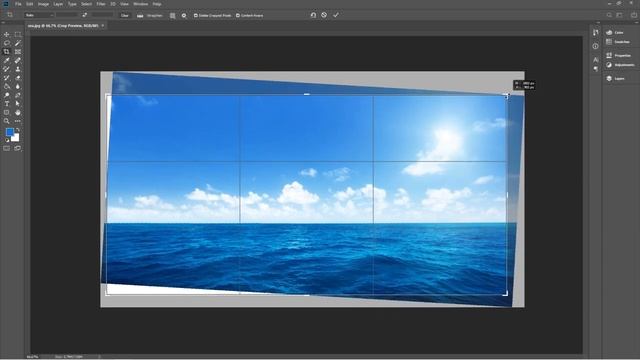Click the search icon in the options bar
This screenshot has height=360, width=640.
point(609,15)
